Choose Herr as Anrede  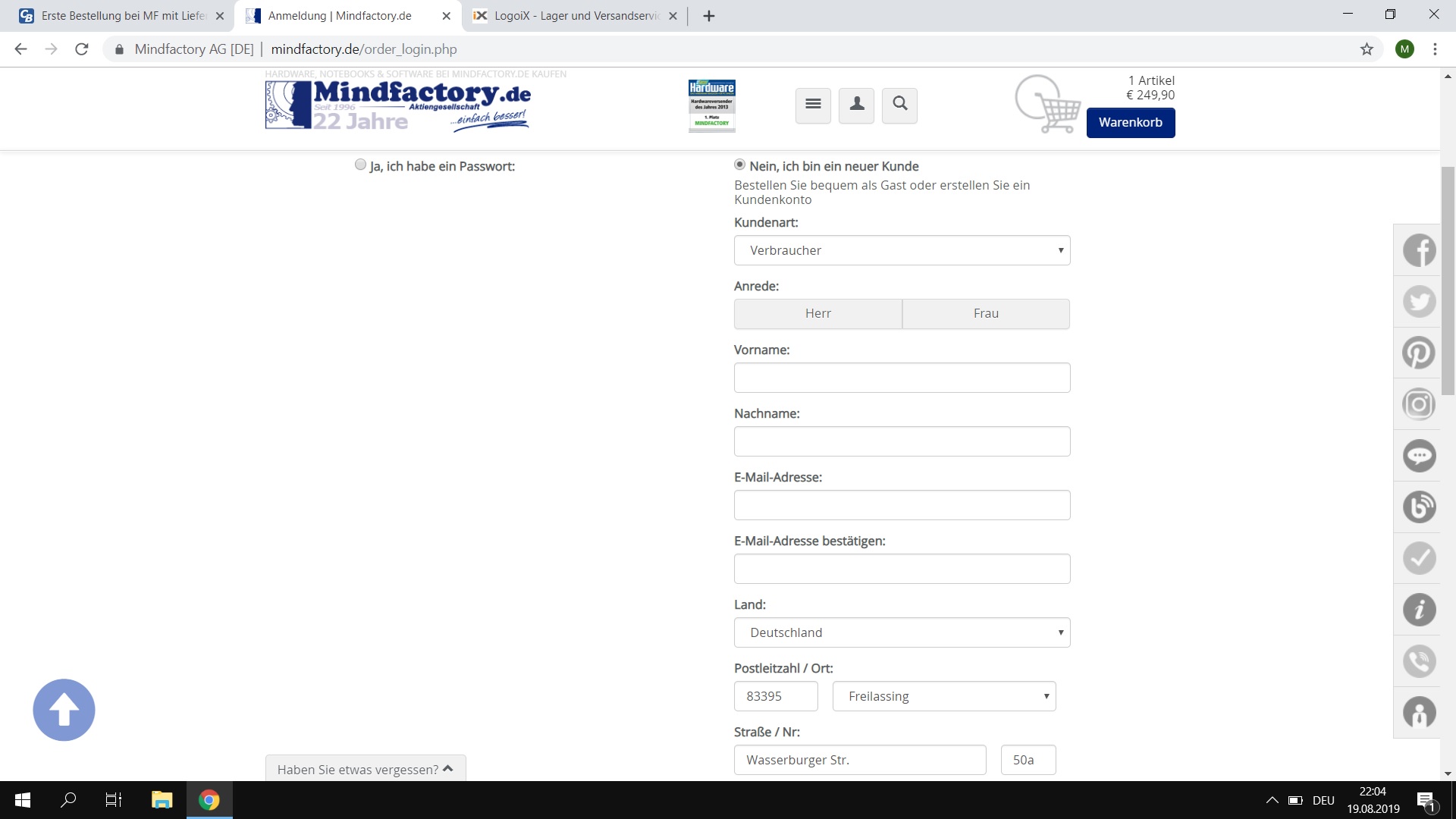[817, 314]
